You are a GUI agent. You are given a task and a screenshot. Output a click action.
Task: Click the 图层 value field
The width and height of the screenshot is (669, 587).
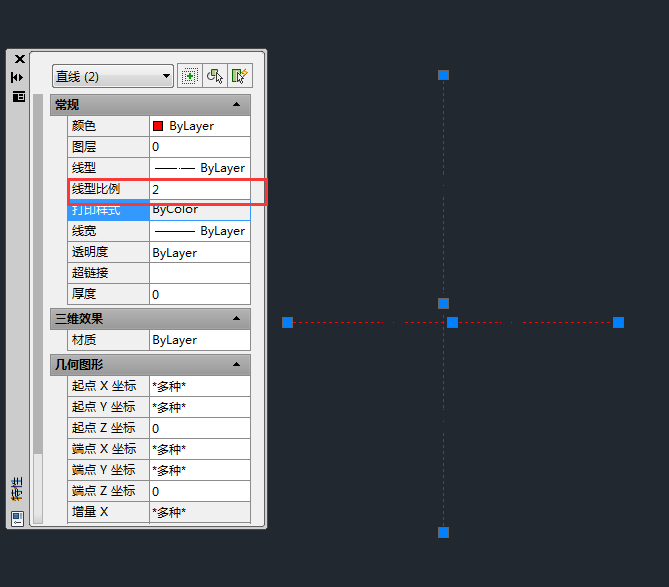199,147
